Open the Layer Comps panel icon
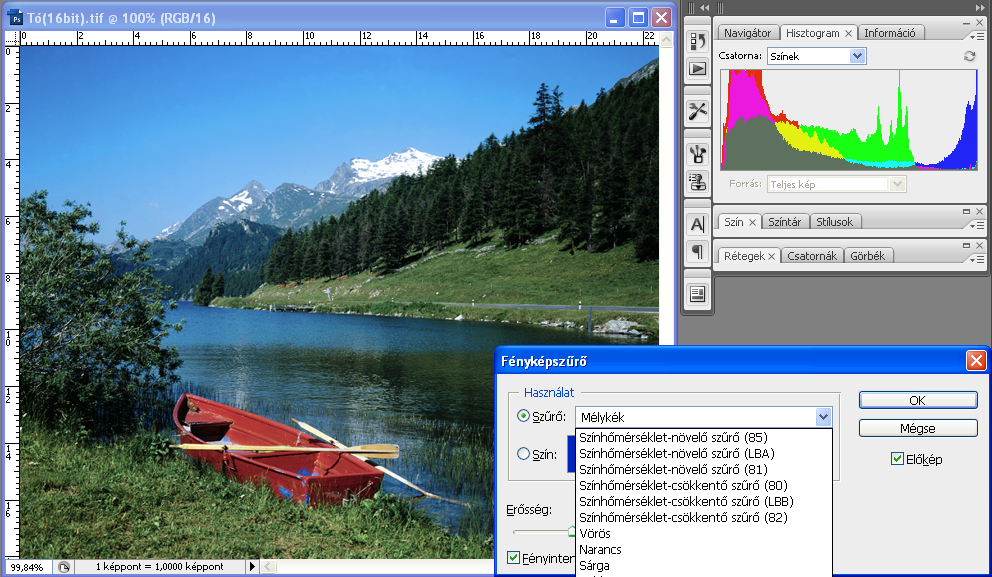992x577 pixels. click(698, 294)
